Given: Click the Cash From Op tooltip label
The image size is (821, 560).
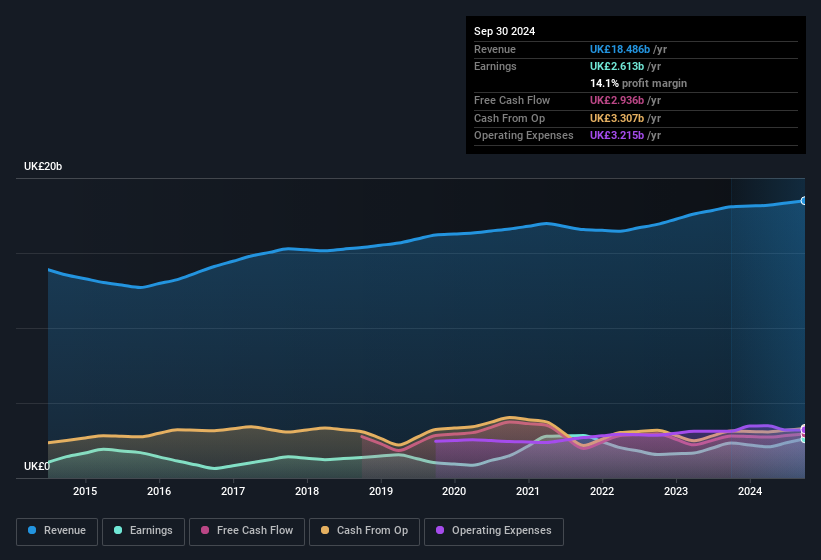Looking at the screenshot, I should (x=509, y=118).
